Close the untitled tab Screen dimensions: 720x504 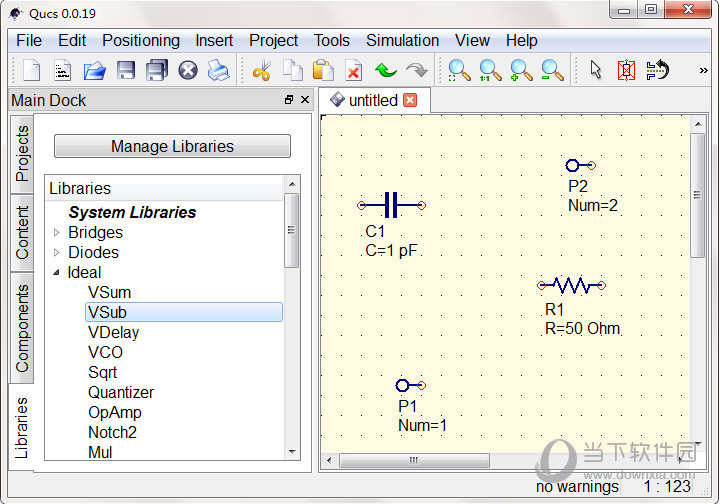pos(410,100)
